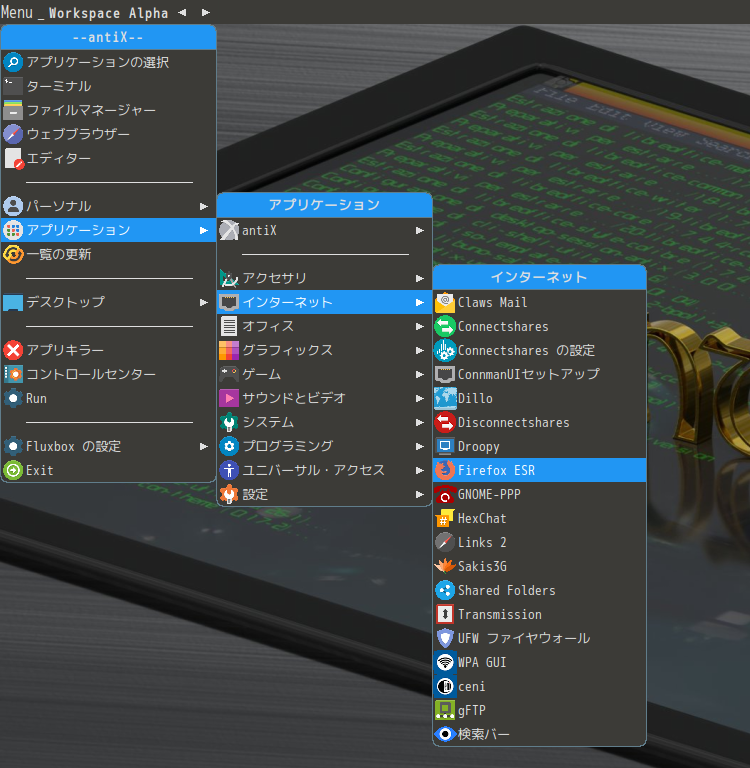Select the インターネット menu entry
Viewport: 750px width, 768px height.
pyautogui.click(x=324, y=302)
